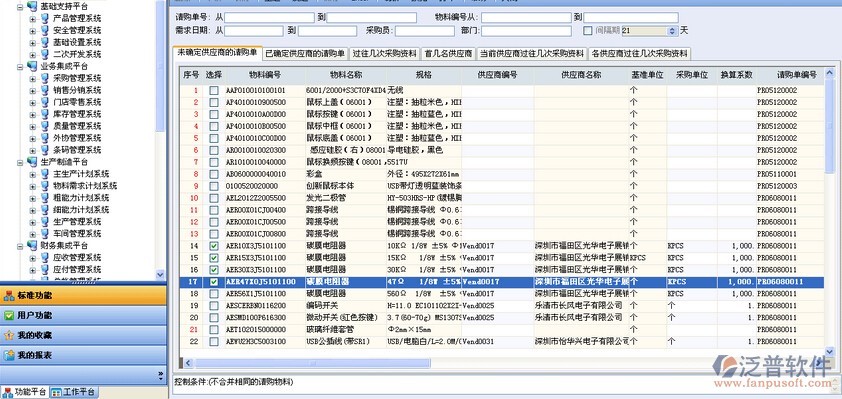Switch to 工作平台 bottom tab
The image size is (842, 399).
pyautogui.click(x=74, y=393)
